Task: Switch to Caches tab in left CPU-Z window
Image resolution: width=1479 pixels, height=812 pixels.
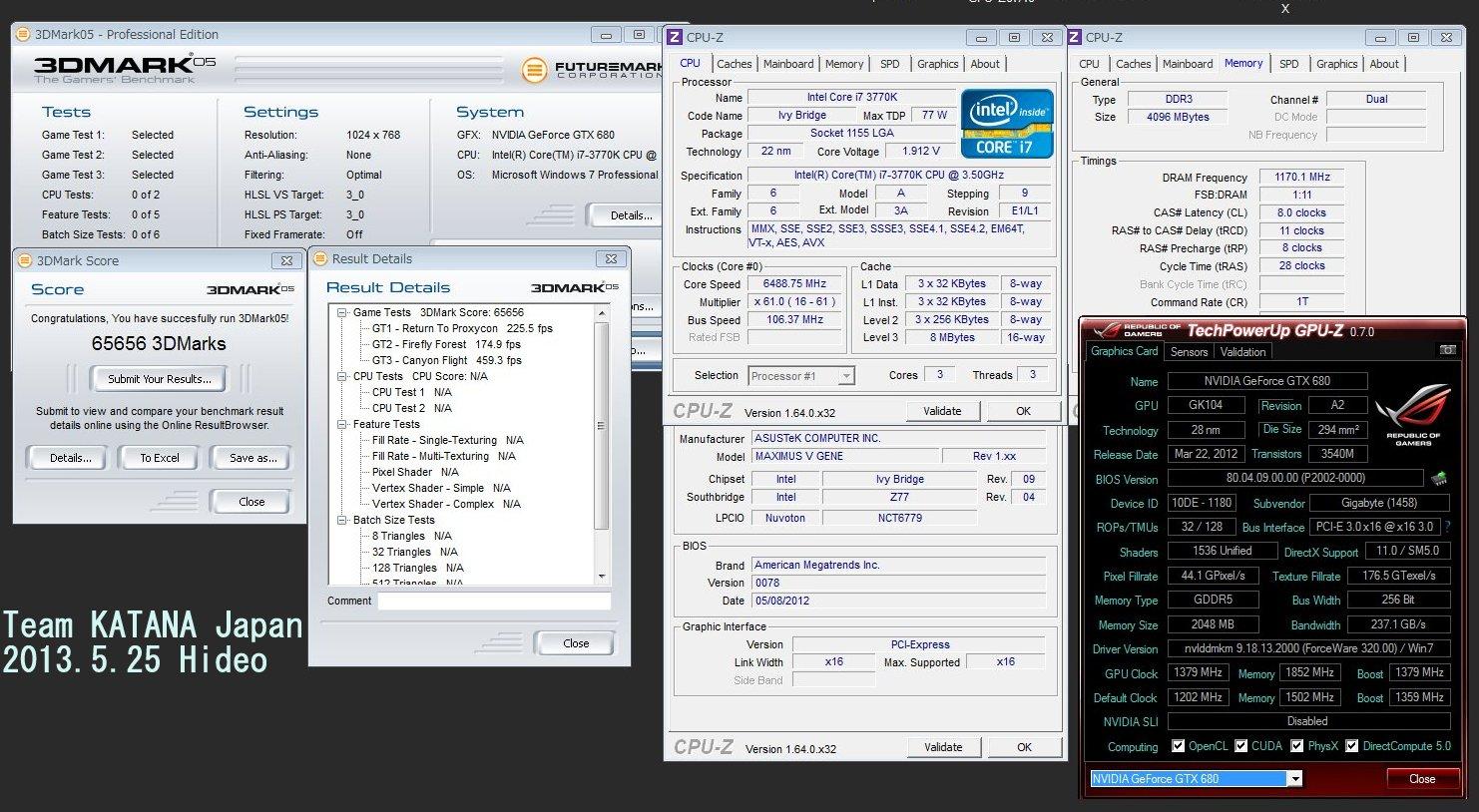Action: [734, 64]
